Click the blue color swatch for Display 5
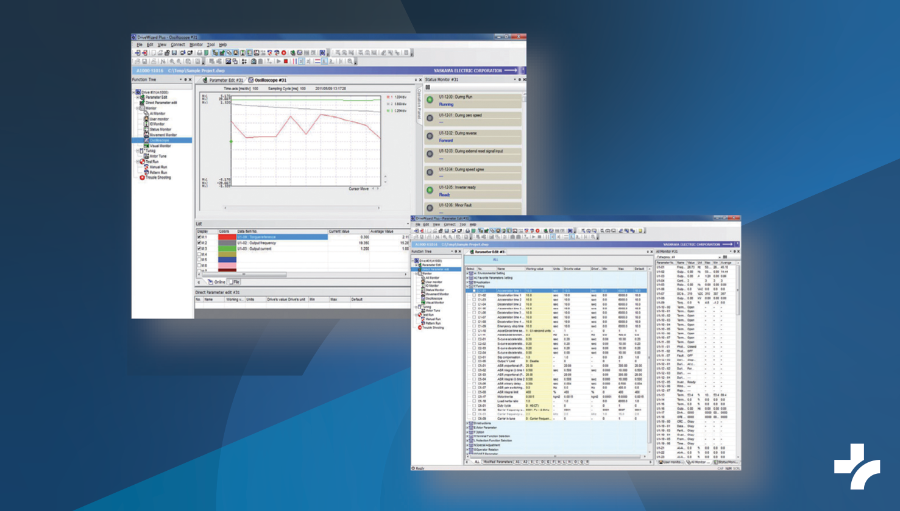Viewport: 900px width, 511px height. tap(227, 260)
